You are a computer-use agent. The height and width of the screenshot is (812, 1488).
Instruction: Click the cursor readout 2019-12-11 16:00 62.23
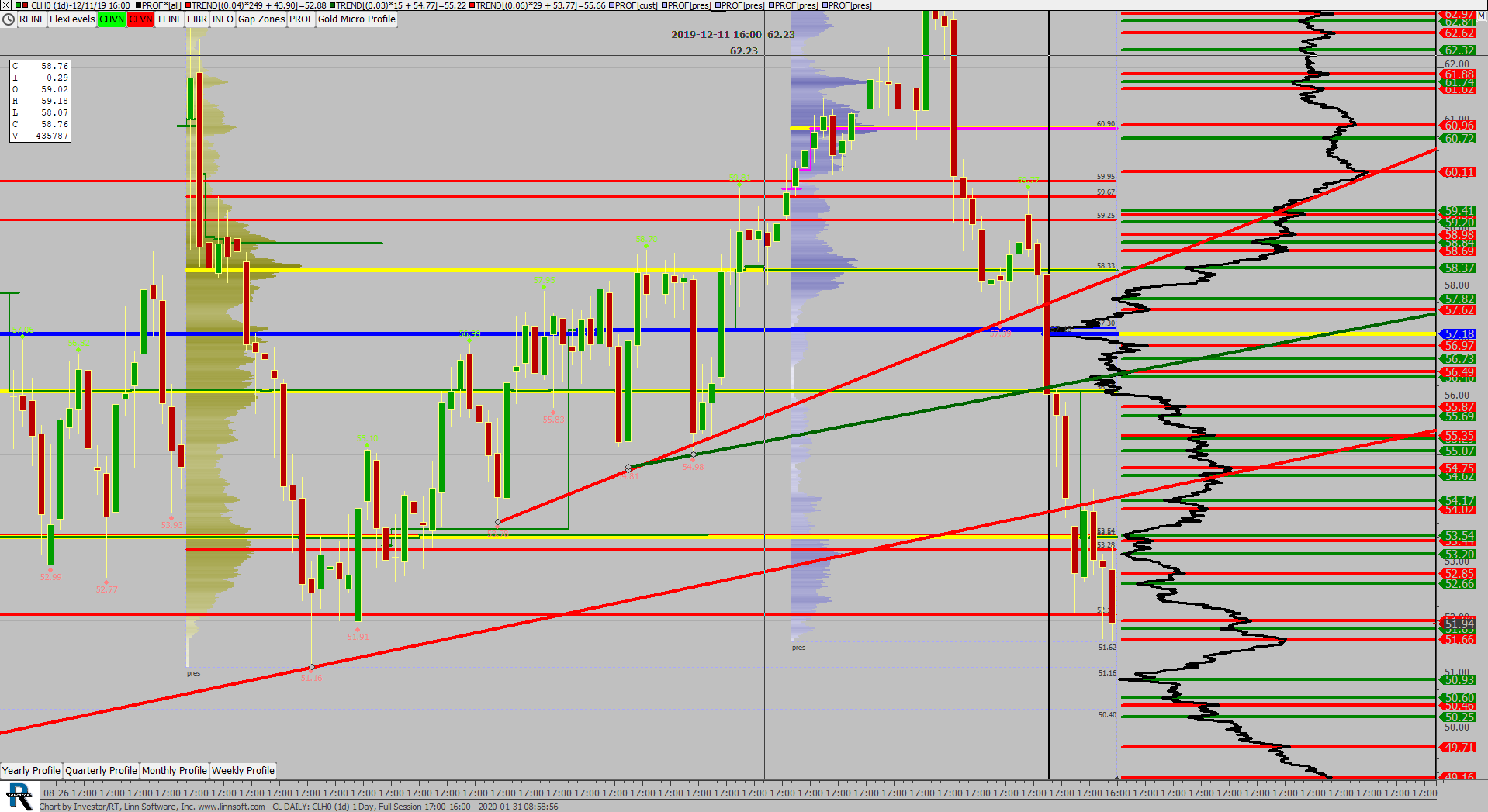[732, 34]
